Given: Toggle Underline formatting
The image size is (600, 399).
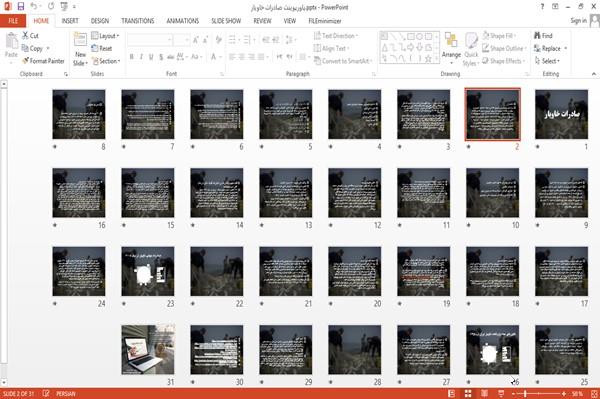Looking at the screenshot, I should coord(151,57).
